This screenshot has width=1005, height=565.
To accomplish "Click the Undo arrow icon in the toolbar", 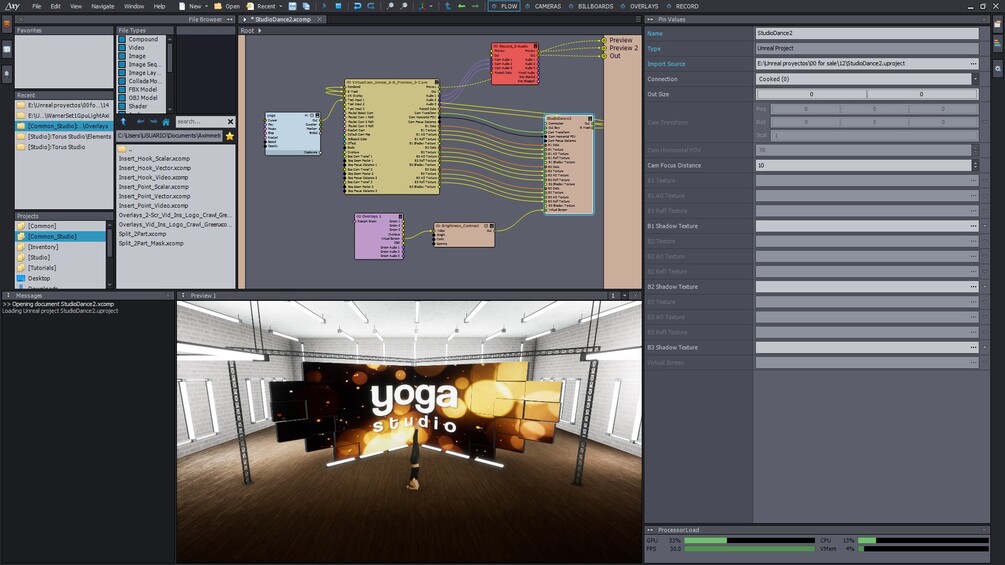I will 358,6.
